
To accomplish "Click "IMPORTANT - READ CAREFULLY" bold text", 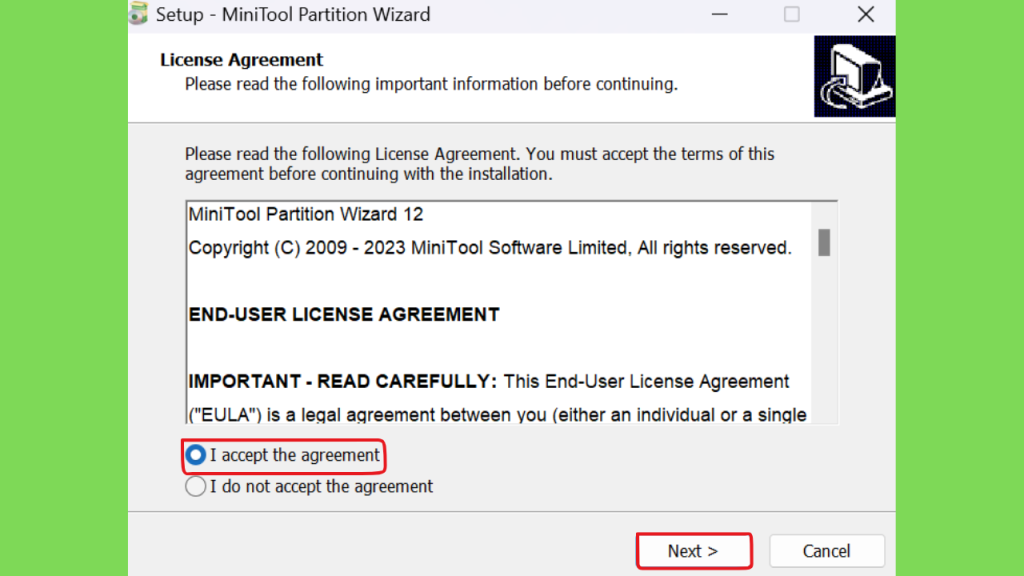I will pyautogui.click(x=343, y=381).
